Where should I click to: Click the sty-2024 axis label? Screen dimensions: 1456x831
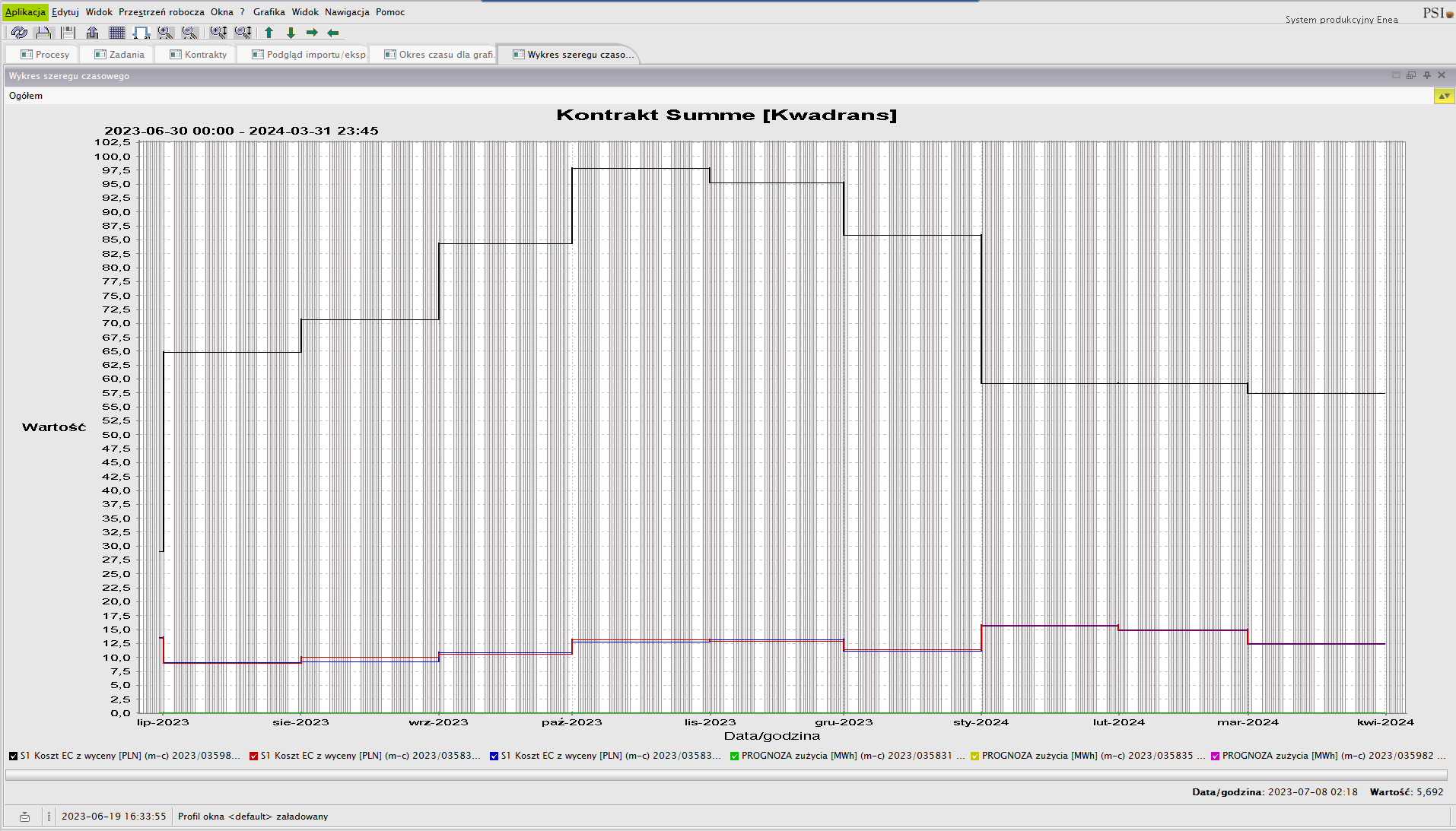981,722
